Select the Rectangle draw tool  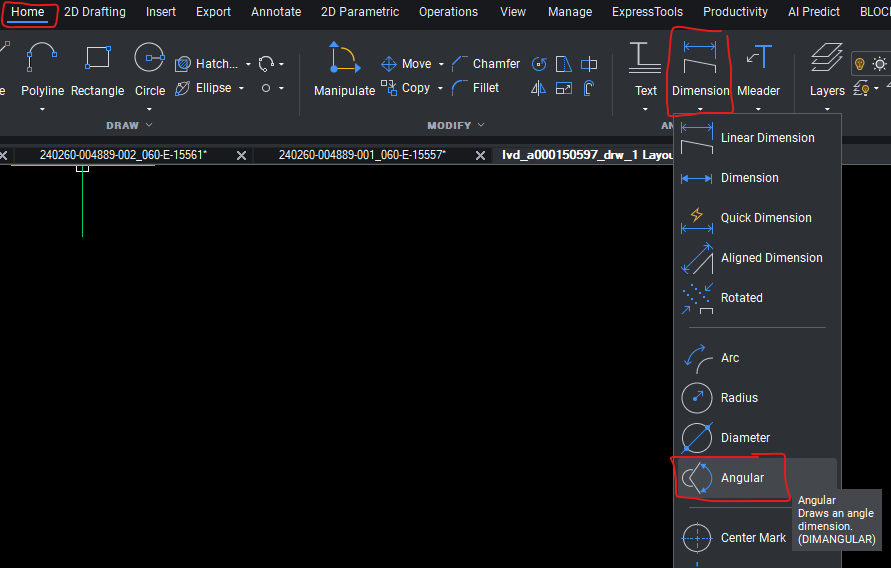(x=97, y=68)
